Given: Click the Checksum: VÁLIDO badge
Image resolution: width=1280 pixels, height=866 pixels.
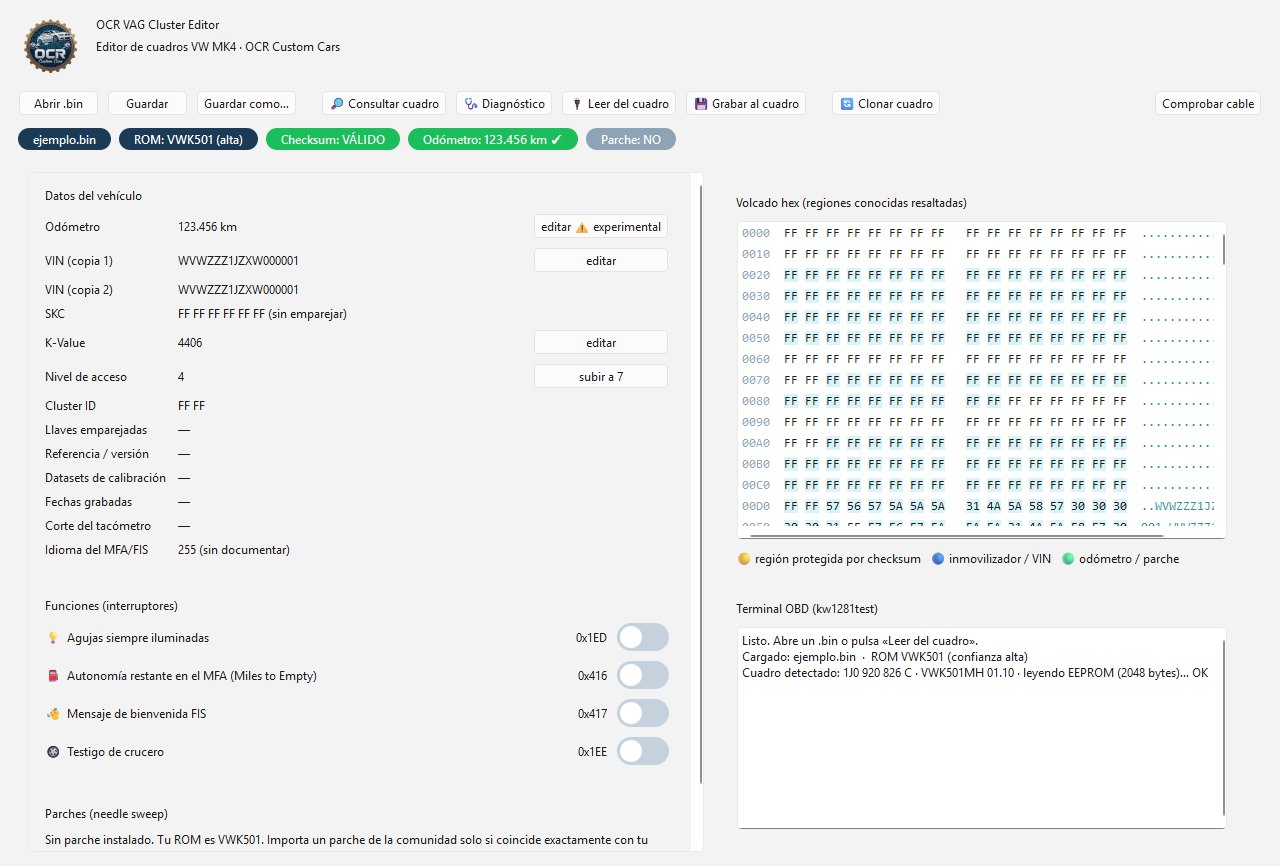Looking at the screenshot, I should [333, 140].
